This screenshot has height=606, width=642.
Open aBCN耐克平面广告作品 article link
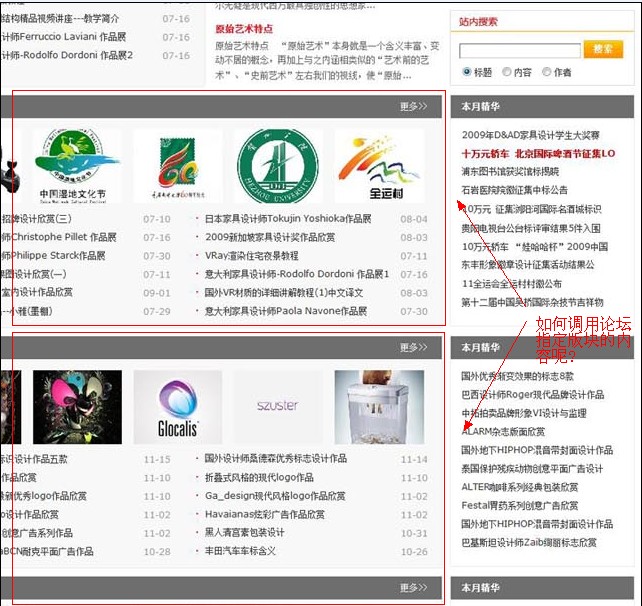pos(47,551)
